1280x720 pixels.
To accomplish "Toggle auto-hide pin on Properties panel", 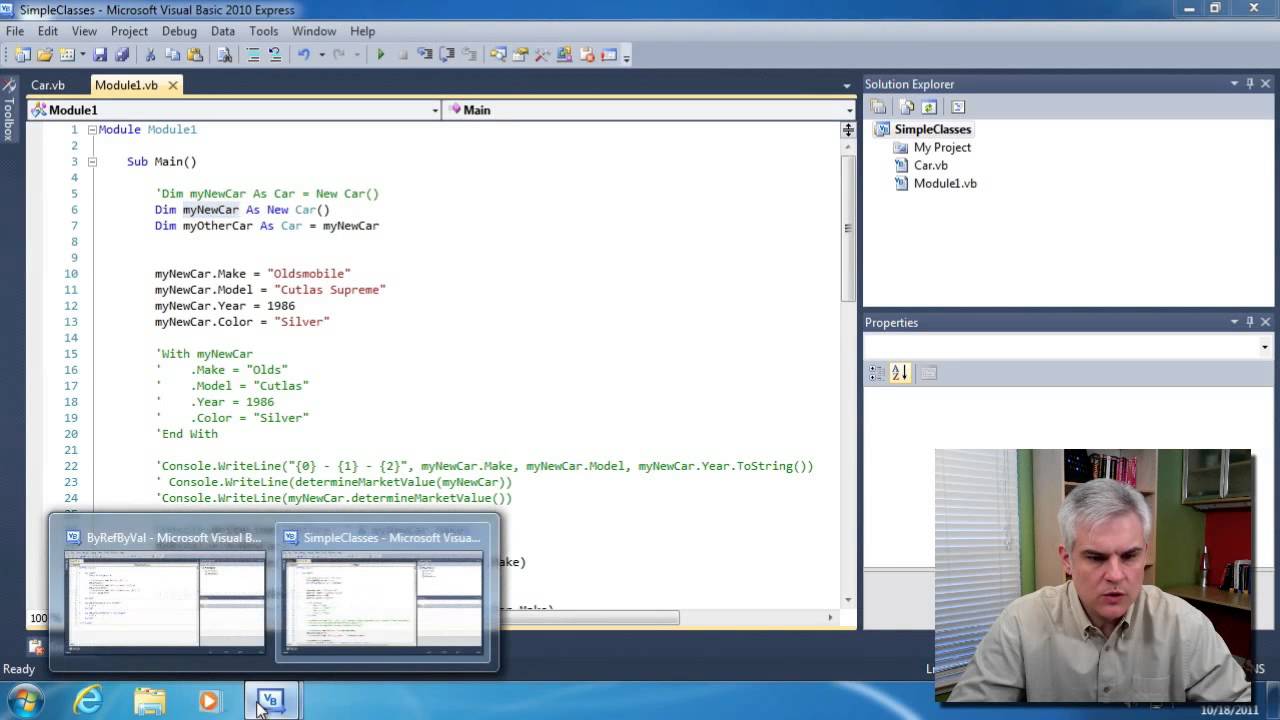I will coord(1250,322).
